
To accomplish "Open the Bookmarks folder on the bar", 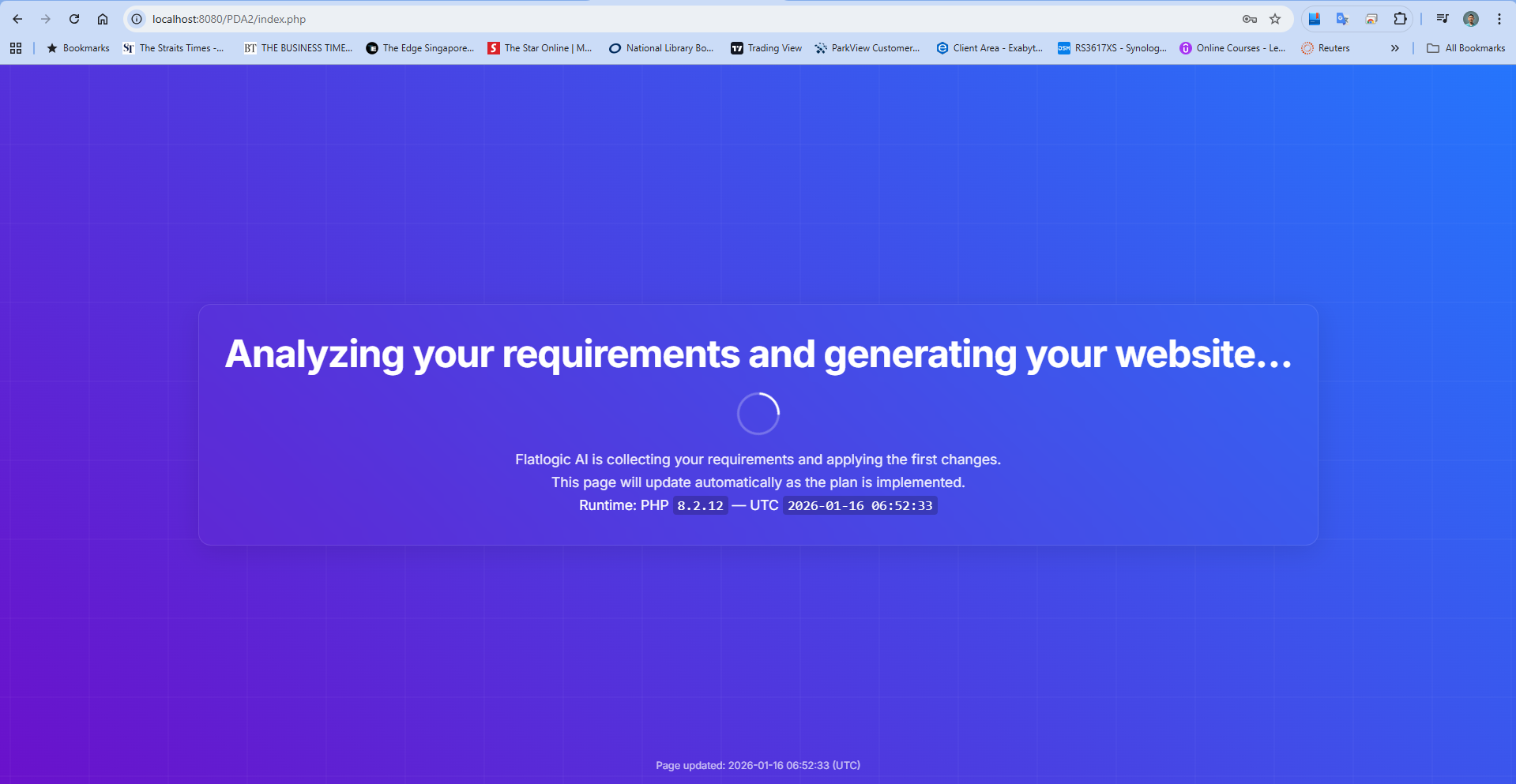I will click(x=78, y=48).
